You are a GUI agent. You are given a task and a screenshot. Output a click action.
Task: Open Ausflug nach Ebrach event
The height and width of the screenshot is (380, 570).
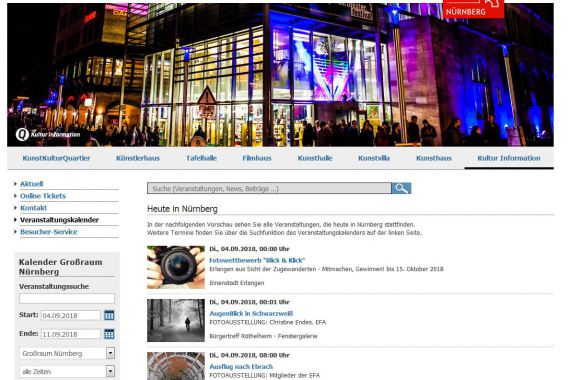tap(241, 367)
